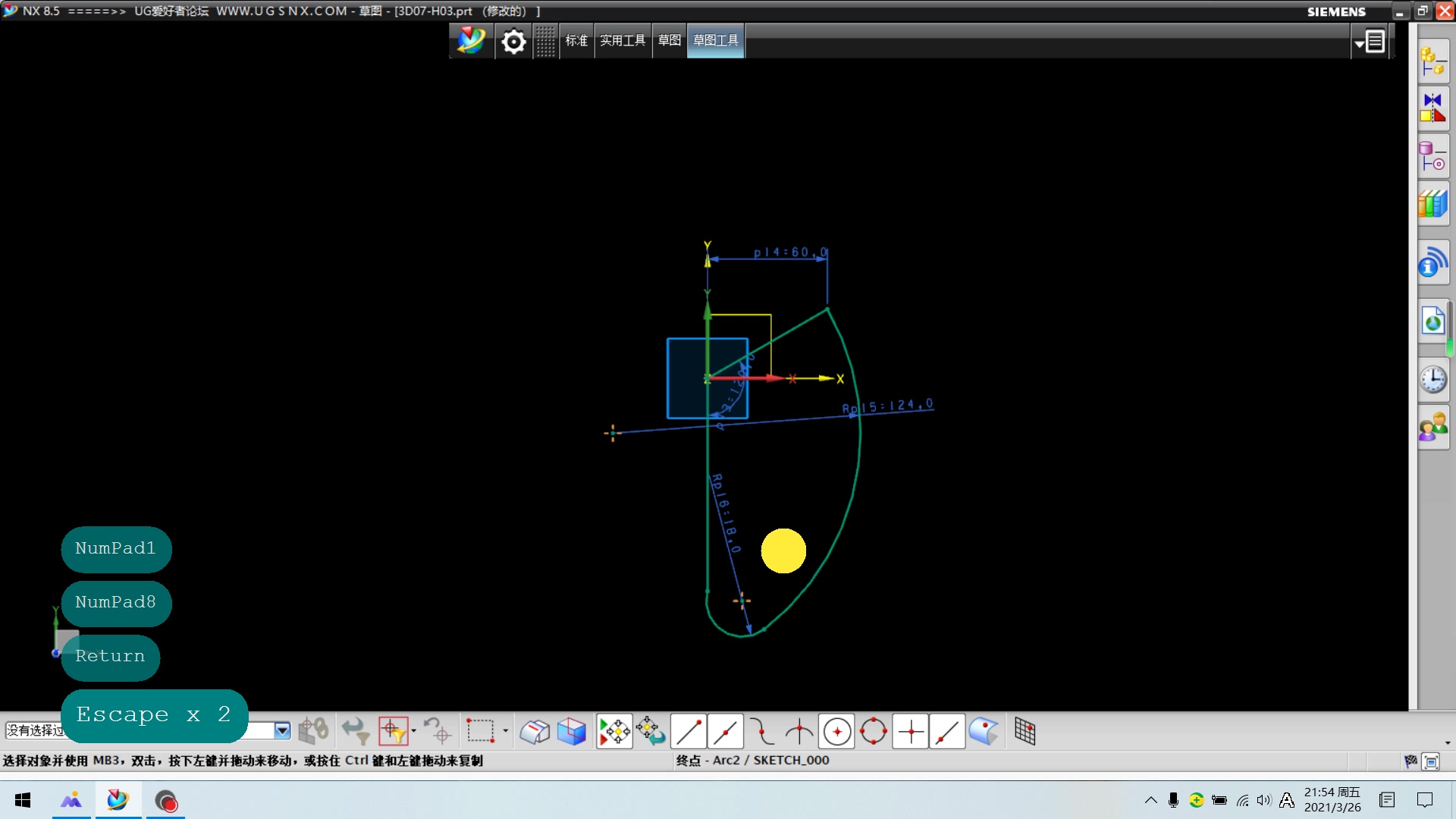Screen dimensions: 1456x819
Task: Toggle the Midpoint snap option
Action: pyautogui.click(x=726, y=732)
